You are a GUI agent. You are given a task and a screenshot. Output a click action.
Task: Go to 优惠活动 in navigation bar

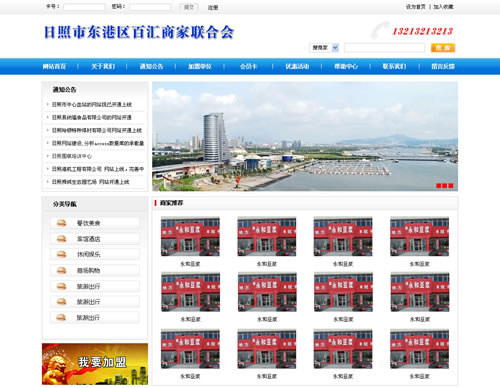click(x=297, y=66)
